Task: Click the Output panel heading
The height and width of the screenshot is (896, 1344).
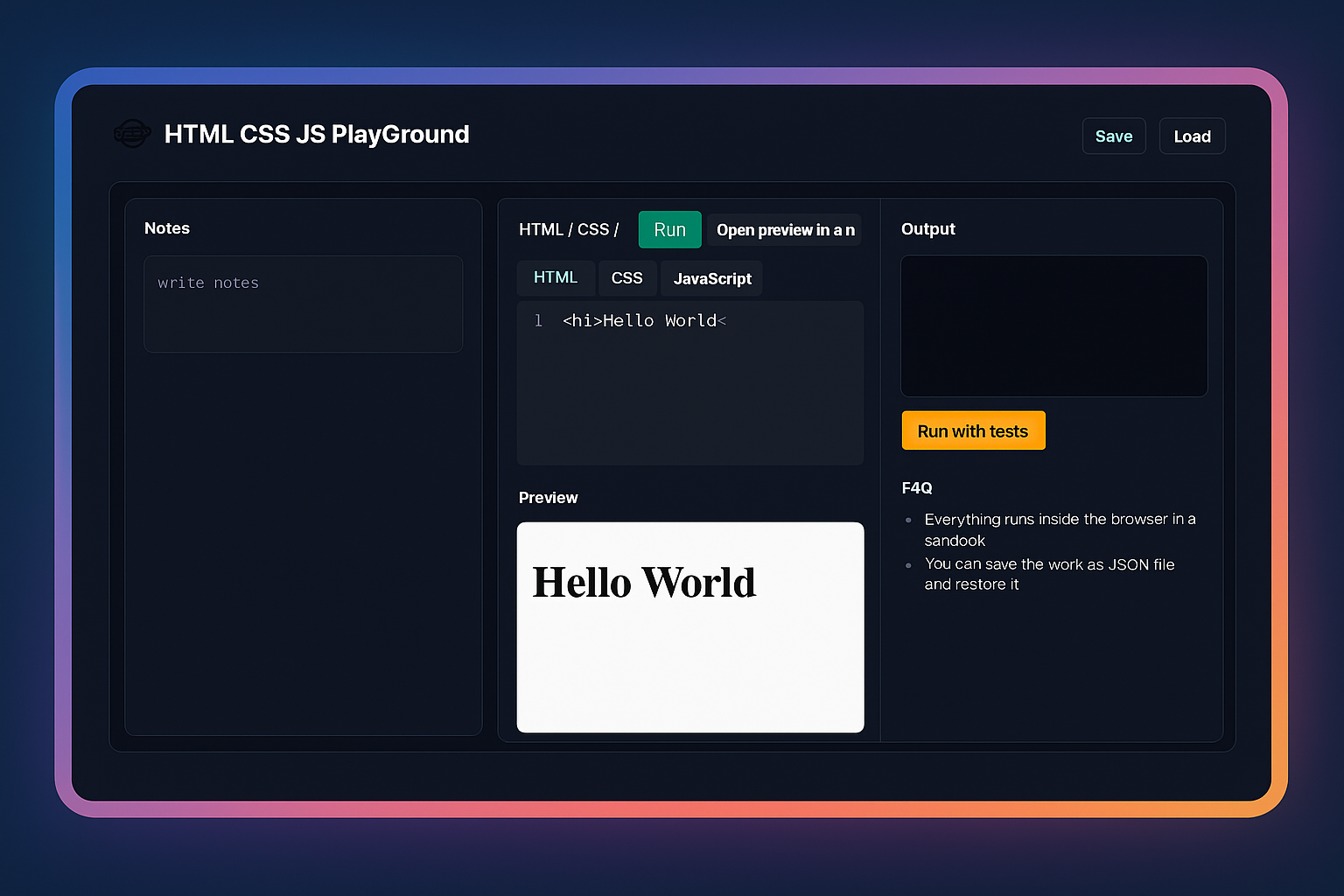Action: (927, 229)
